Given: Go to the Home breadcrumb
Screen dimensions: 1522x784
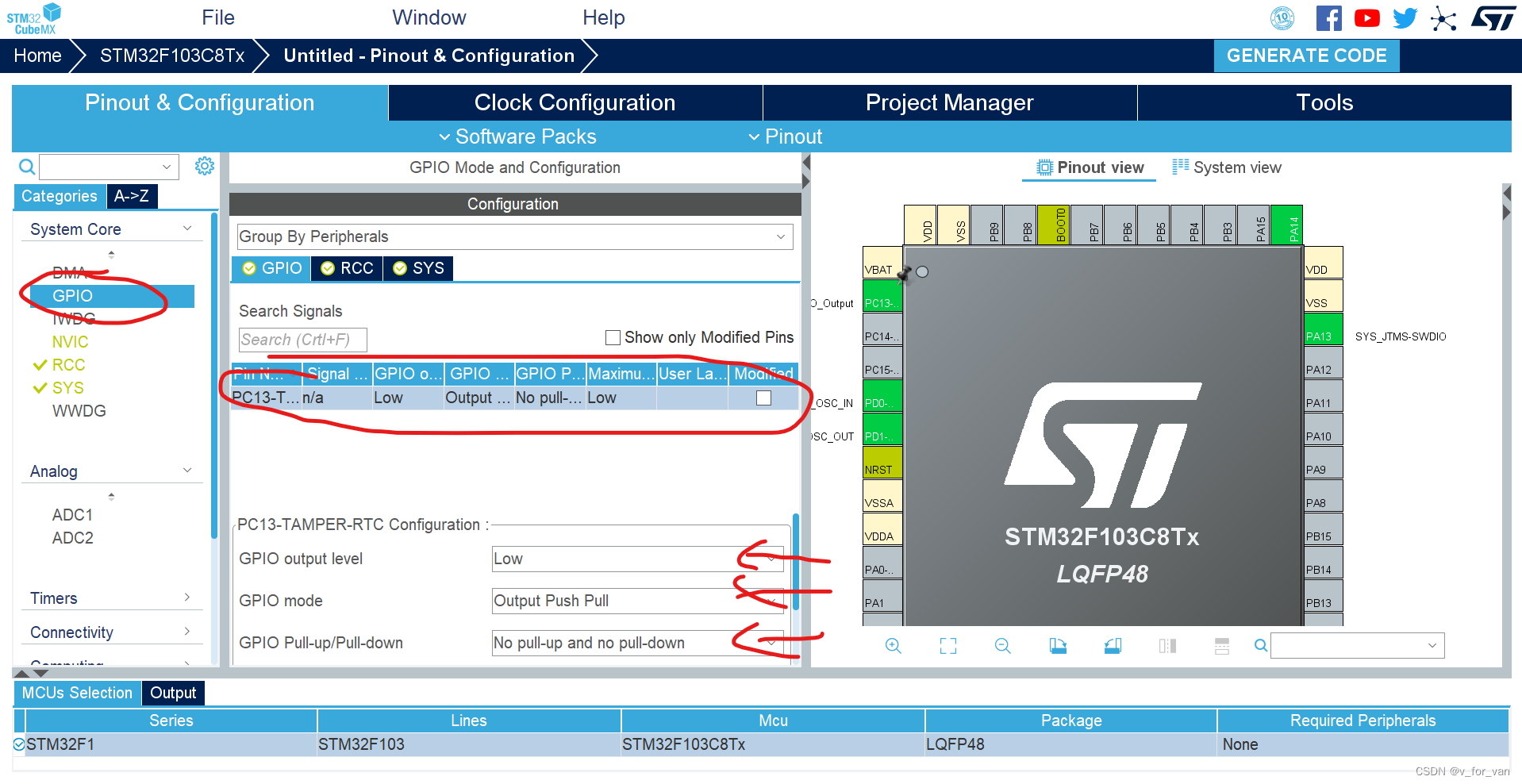Looking at the screenshot, I should coord(37,56).
